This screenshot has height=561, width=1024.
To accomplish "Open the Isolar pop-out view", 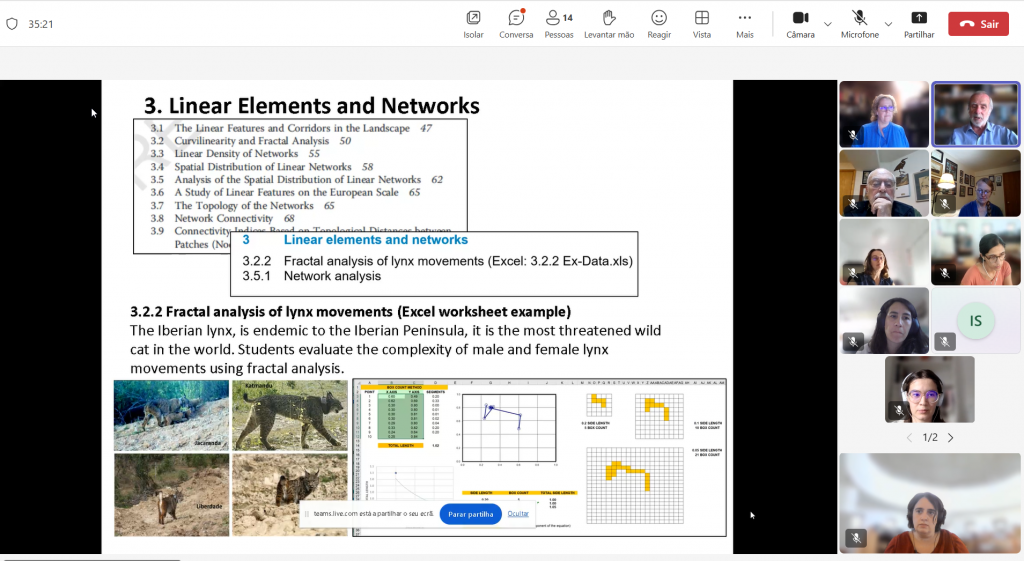I will pos(473,23).
